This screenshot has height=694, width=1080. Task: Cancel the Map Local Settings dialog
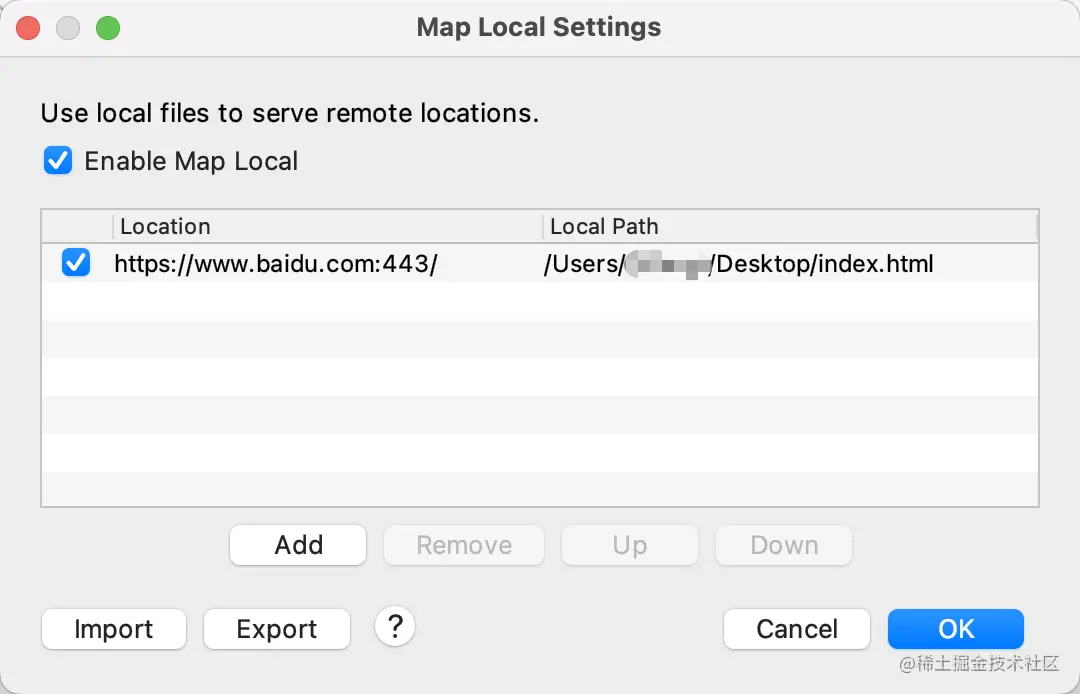[x=796, y=629]
